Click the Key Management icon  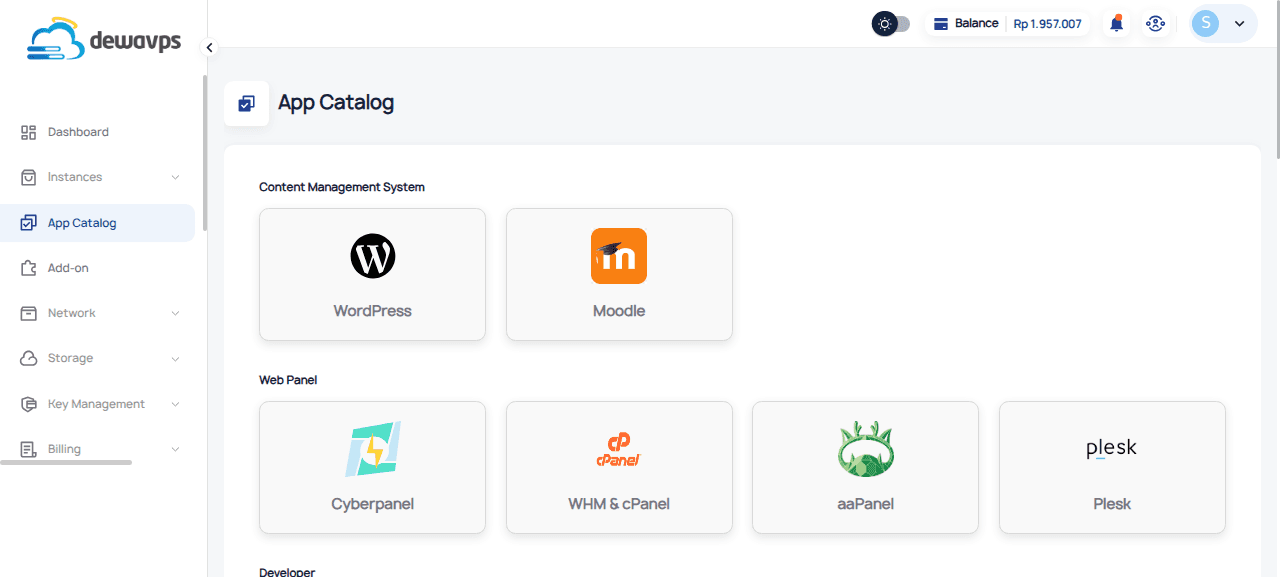29,403
